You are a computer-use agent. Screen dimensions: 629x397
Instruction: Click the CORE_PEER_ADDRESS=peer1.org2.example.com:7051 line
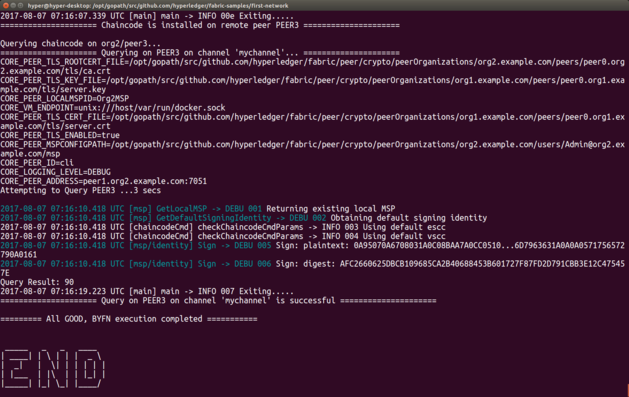coord(103,181)
